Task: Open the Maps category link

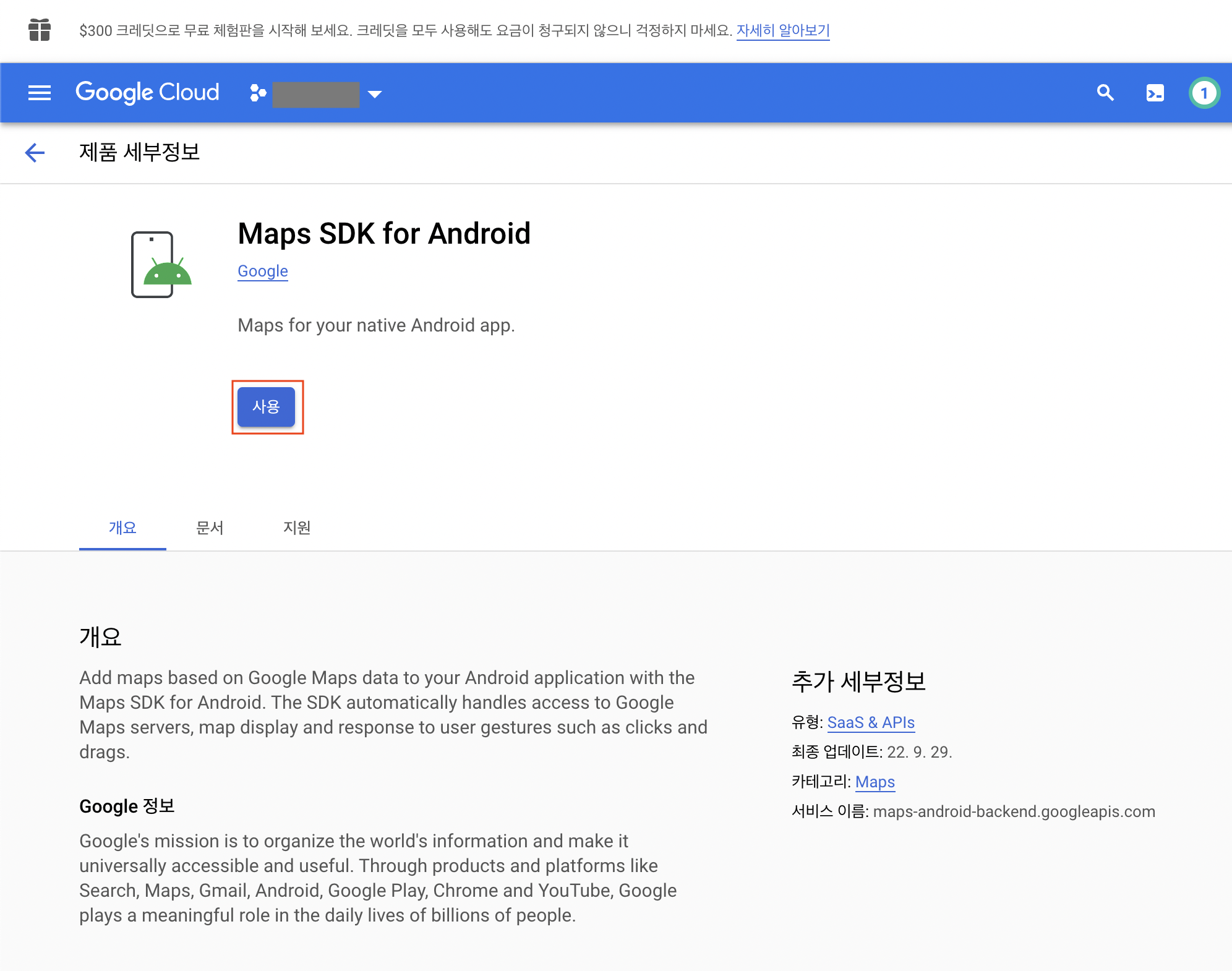Action: tap(875, 782)
